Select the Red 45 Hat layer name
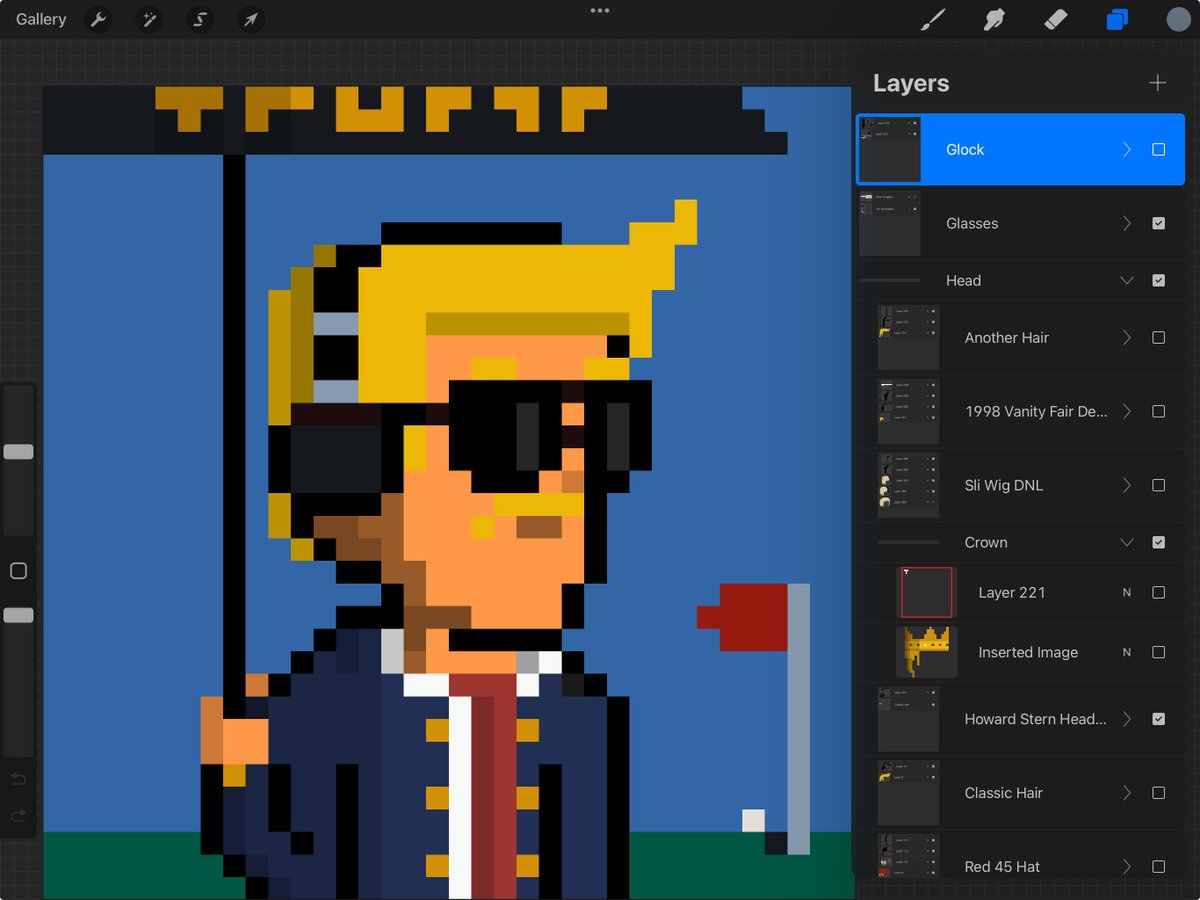Image resolution: width=1200 pixels, height=900 pixels. click(x=1003, y=866)
